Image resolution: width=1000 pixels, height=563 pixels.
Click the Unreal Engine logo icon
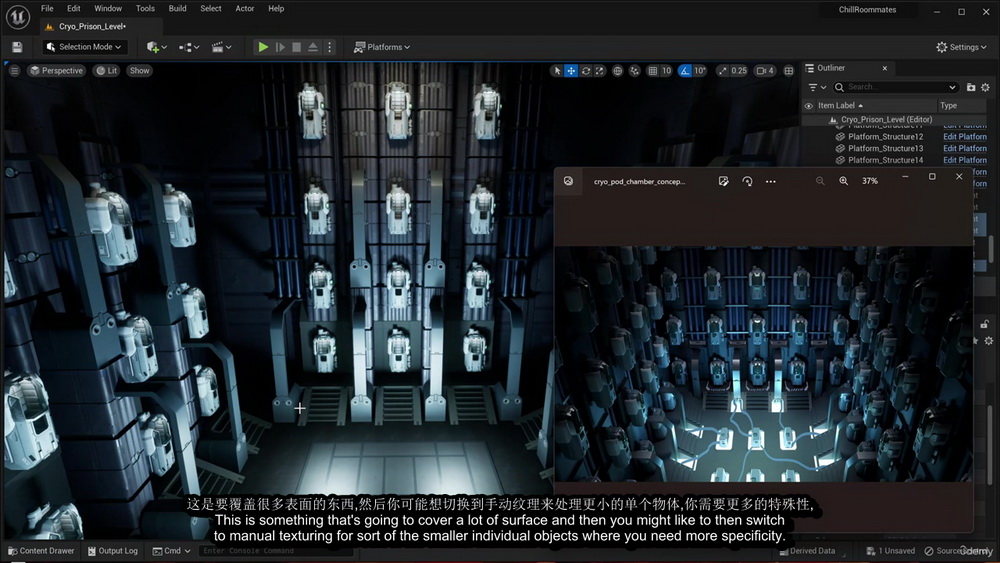point(18,17)
